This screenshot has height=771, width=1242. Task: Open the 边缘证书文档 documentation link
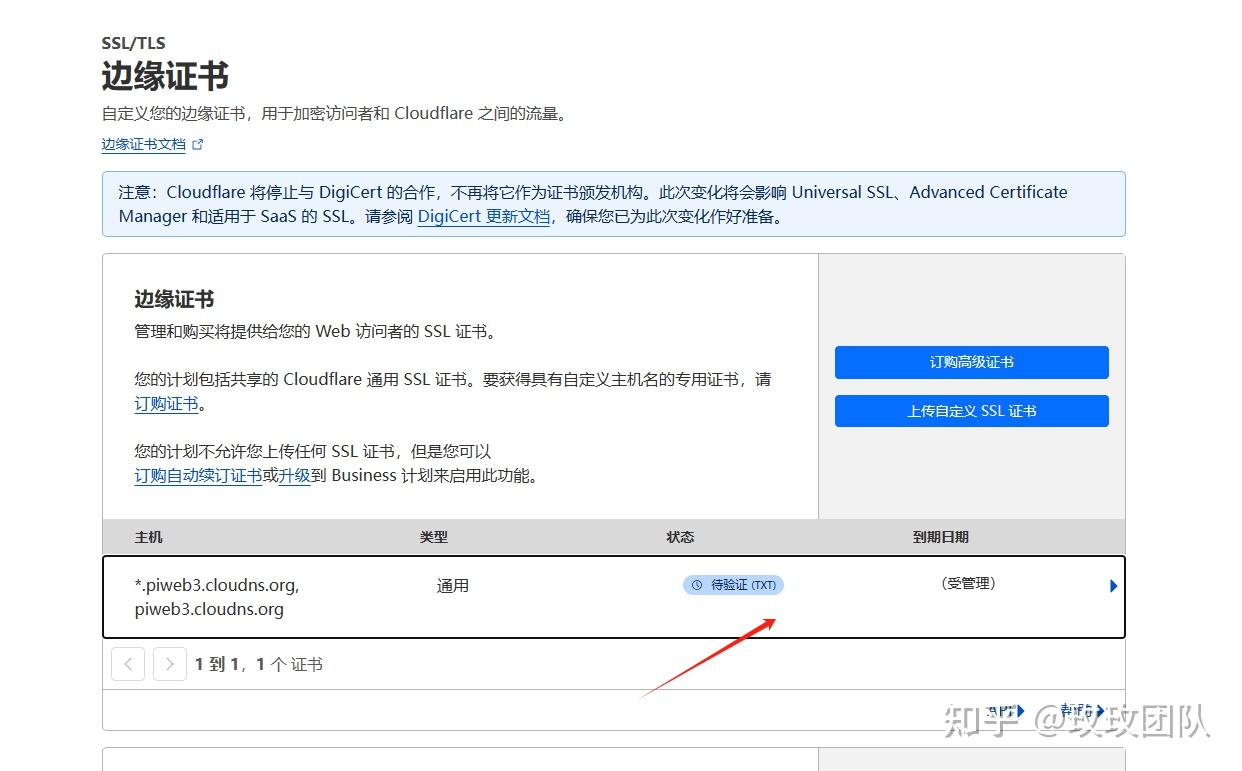[x=143, y=143]
